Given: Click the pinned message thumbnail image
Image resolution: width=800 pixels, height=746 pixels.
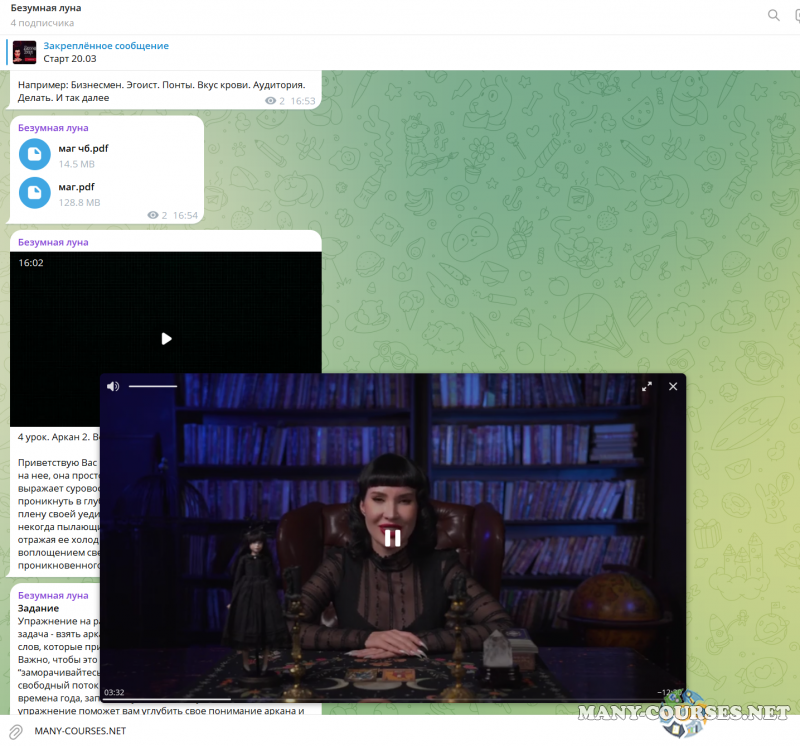Looking at the screenshot, I should point(25,52).
